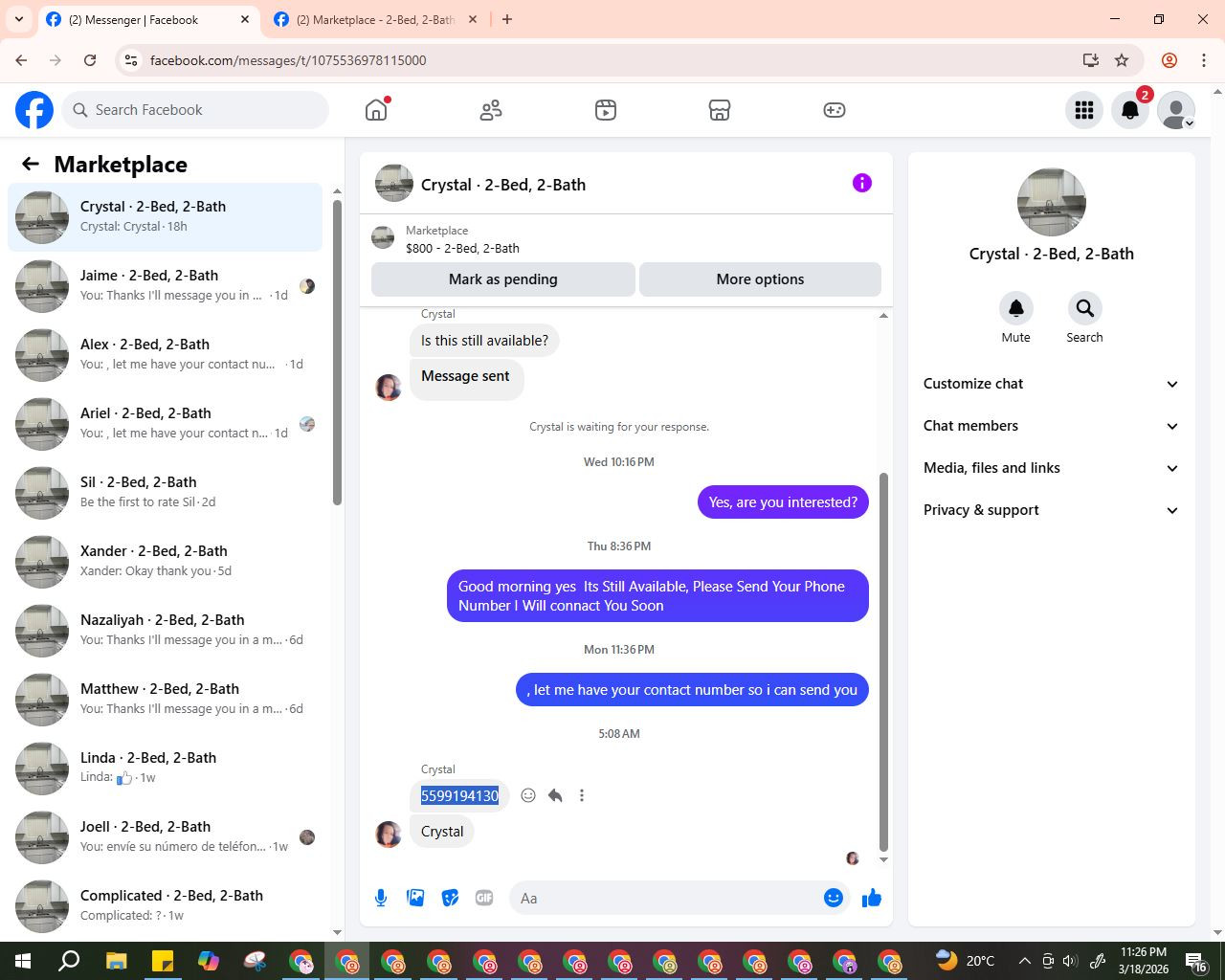Open a new browser tab
Image resolution: width=1225 pixels, height=980 pixels.
pos(507,19)
